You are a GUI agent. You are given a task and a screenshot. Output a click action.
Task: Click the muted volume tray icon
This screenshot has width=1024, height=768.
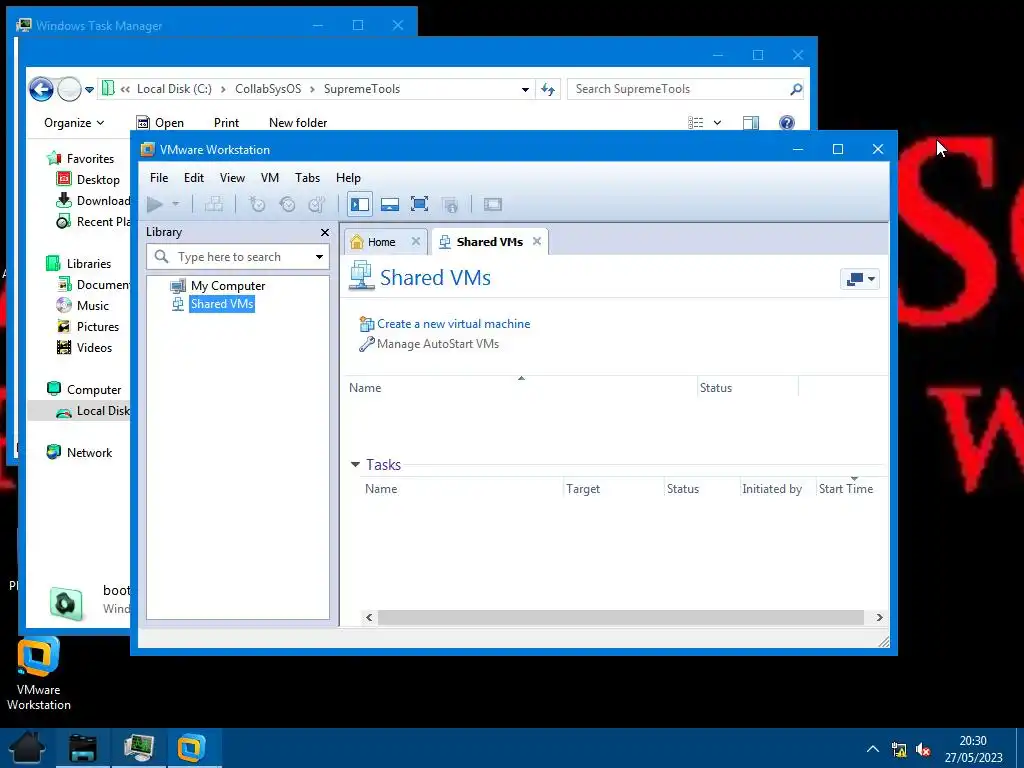[923, 749]
